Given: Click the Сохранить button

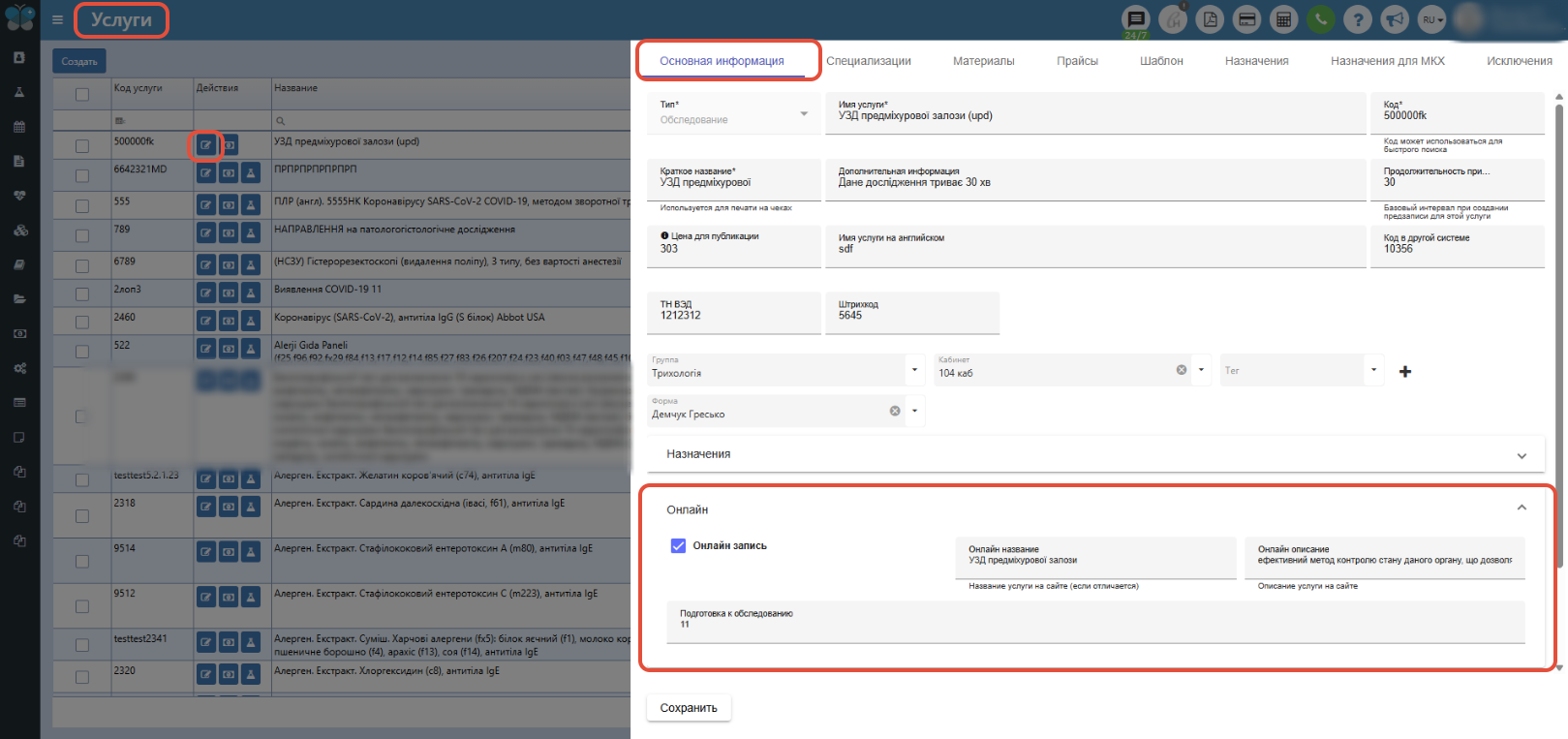Looking at the screenshot, I should pyautogui.click(x=689, y=708).
